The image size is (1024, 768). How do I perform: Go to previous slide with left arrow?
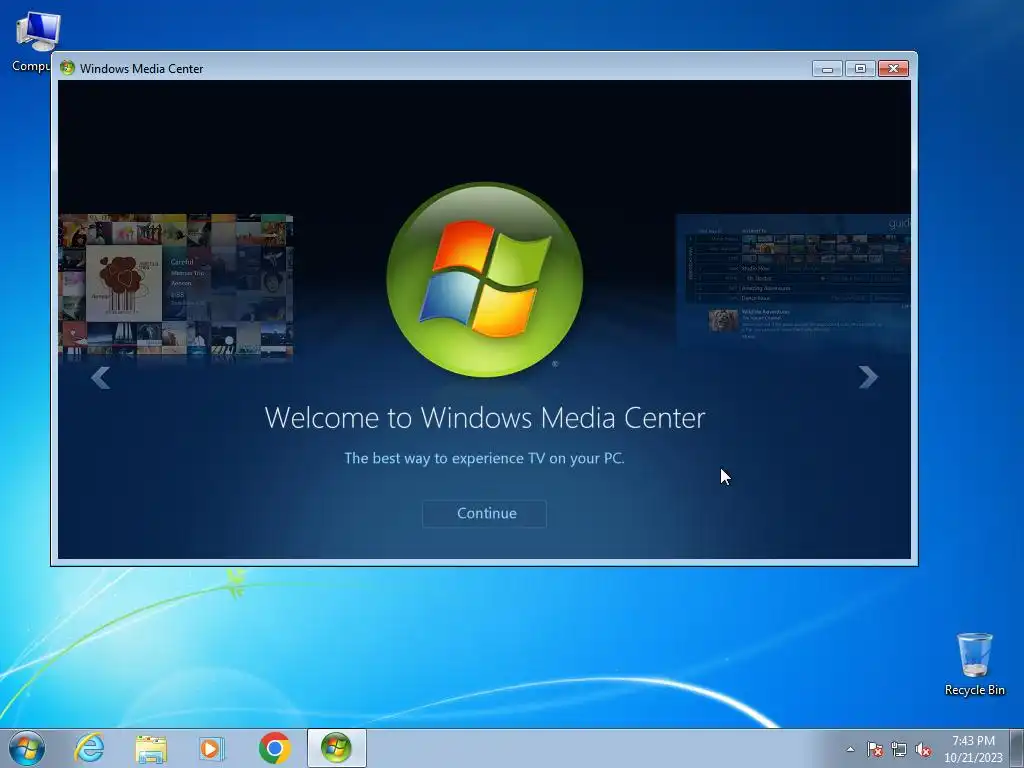(x=101, y=377)
